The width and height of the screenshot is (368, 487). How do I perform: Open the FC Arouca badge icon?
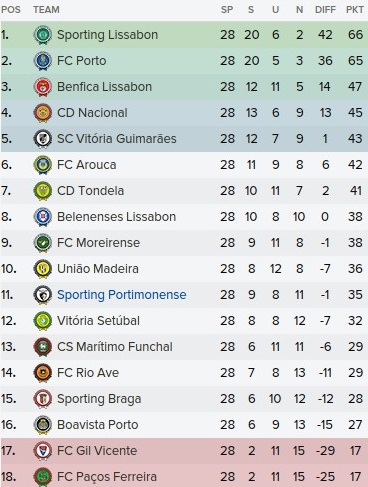(43, 165)
